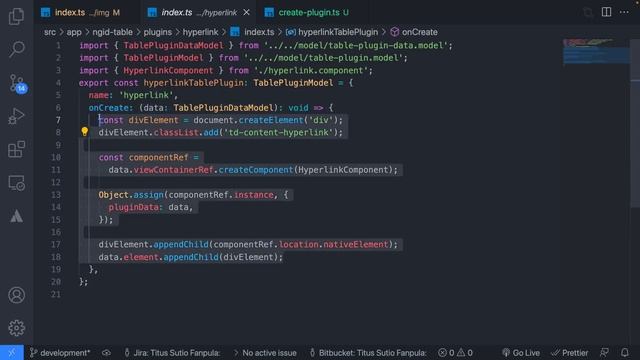The width and height of the screenshot is (640, 360).
Task: Click the Bitbucket: Titus Sutio Fanpula status item
Action: click(368, 353)
